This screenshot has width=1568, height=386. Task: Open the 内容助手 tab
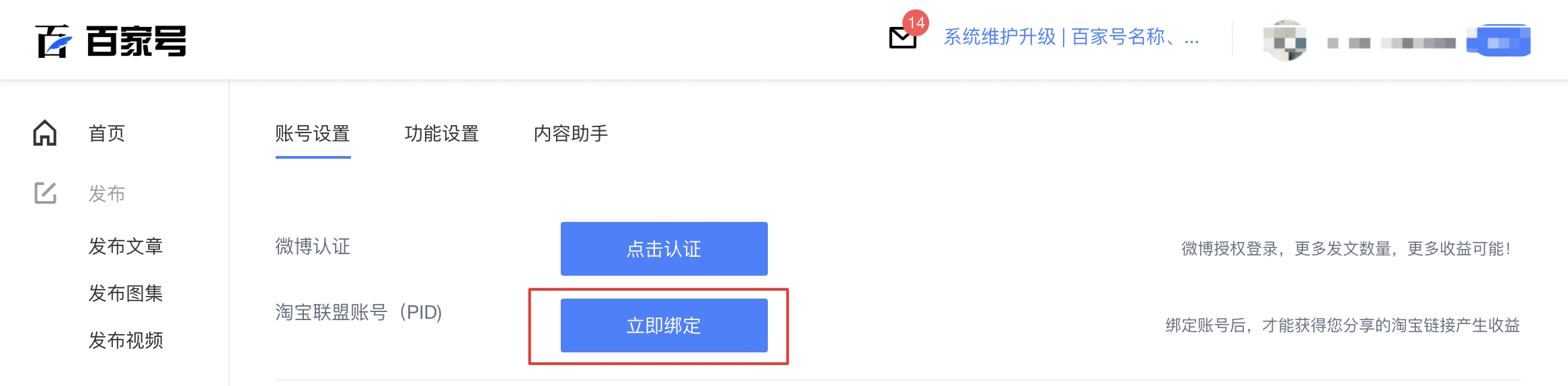click(571, 134)
